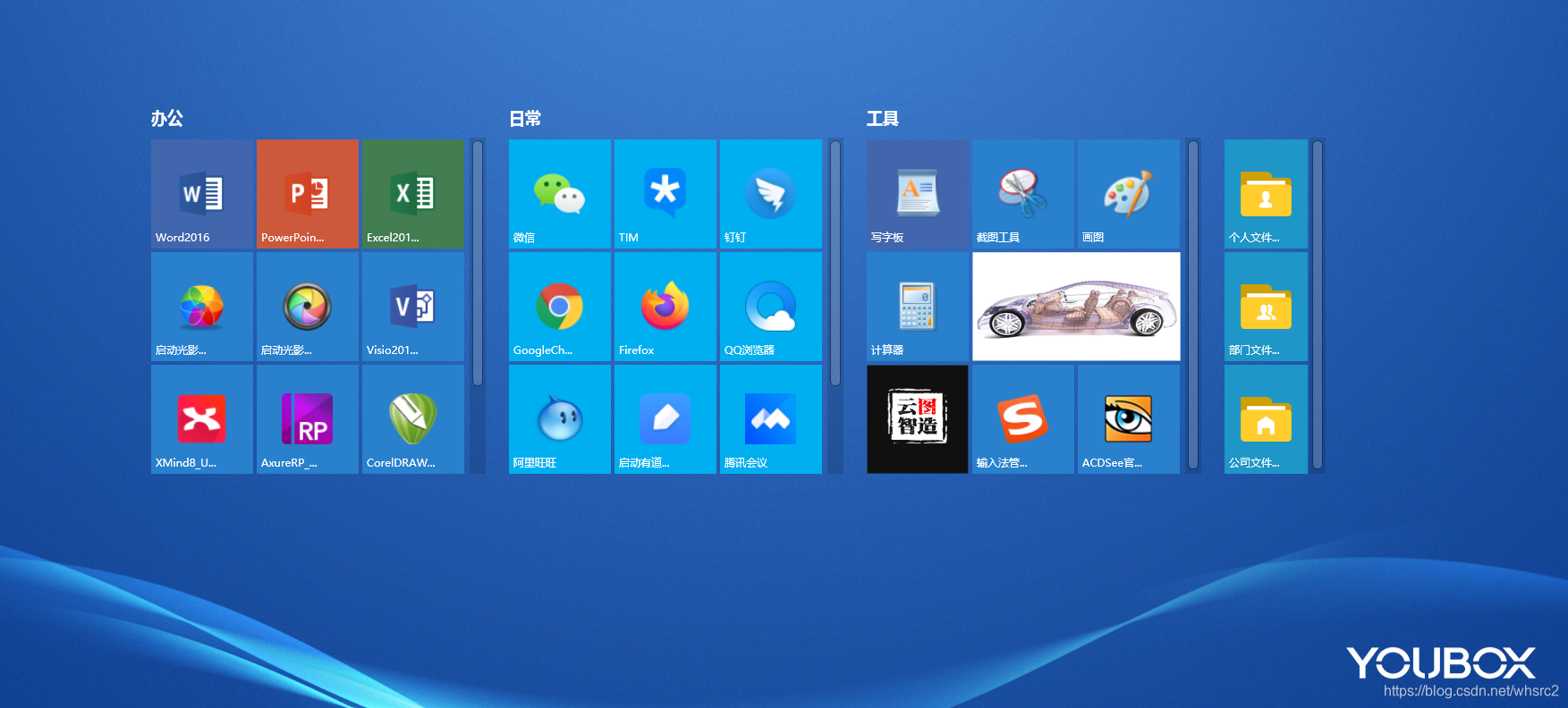Click the 工具 group scrollbar
Image resolution: width=1568 pixels, height=708 pixels.
1193,305
